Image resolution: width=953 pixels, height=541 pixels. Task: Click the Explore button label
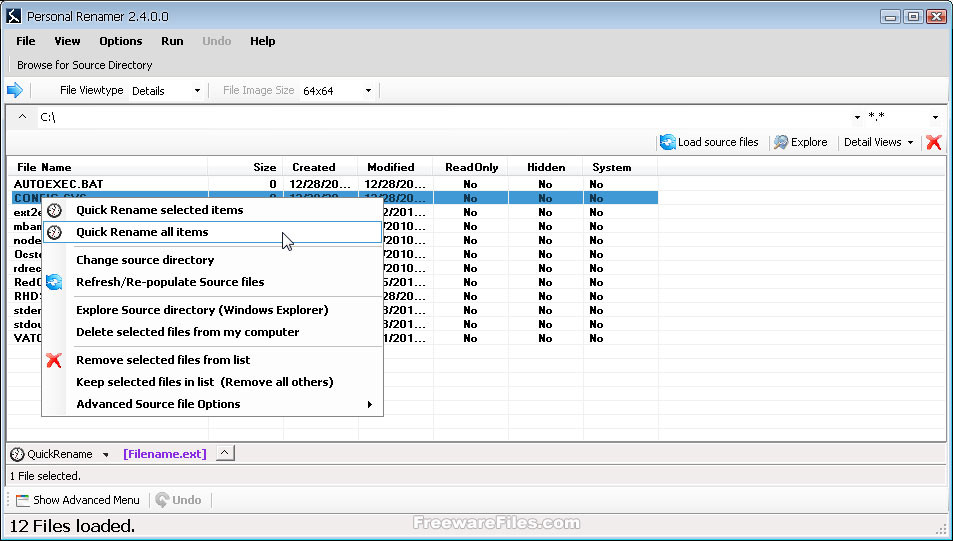point(809,142)
